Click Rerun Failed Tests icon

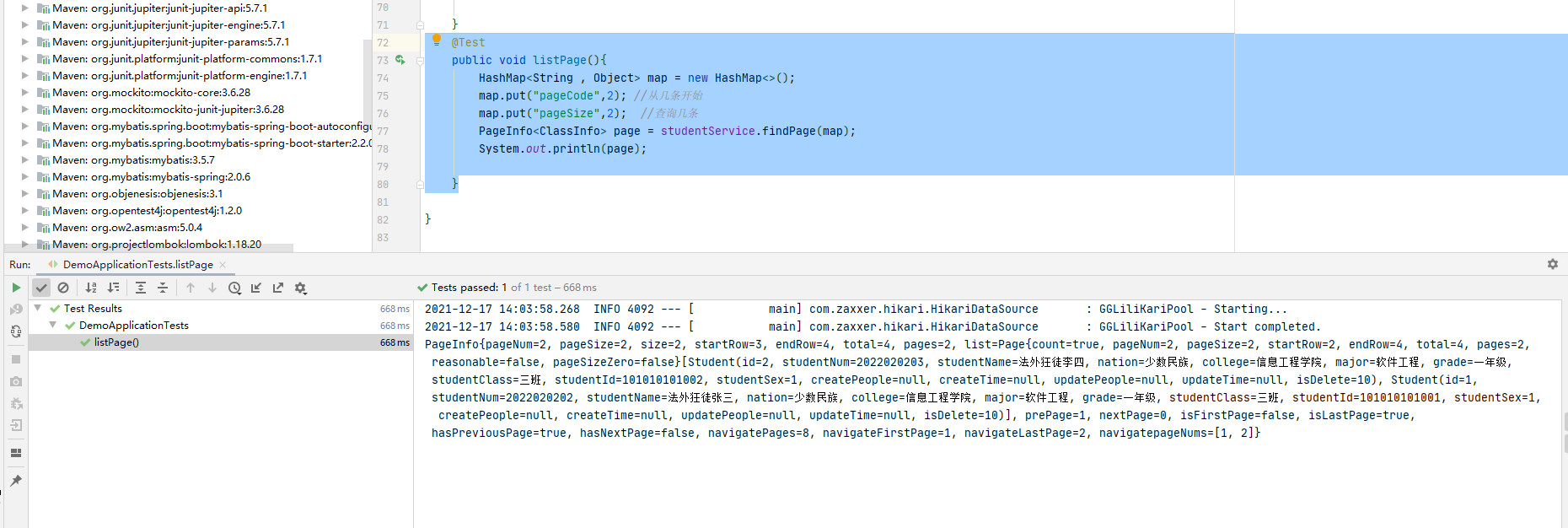[16, 310]
